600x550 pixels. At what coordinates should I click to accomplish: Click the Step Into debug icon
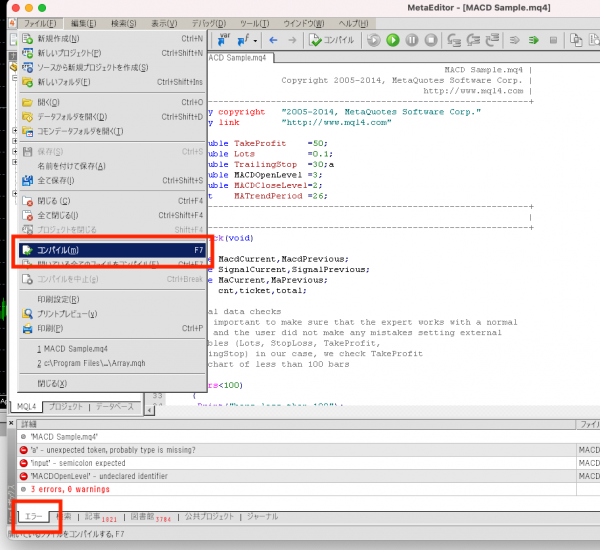(x=454, y=40)
